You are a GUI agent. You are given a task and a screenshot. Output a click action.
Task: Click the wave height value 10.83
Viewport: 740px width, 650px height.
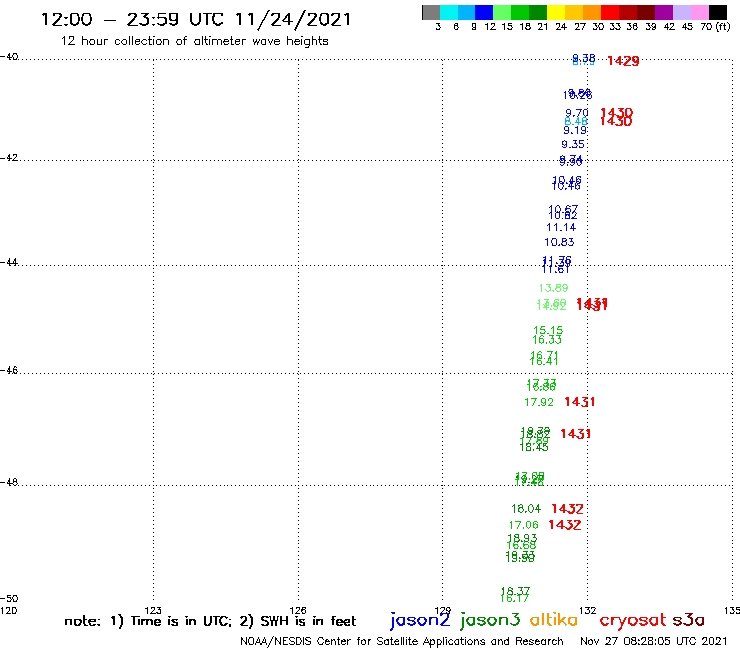(x=559, y=242)
